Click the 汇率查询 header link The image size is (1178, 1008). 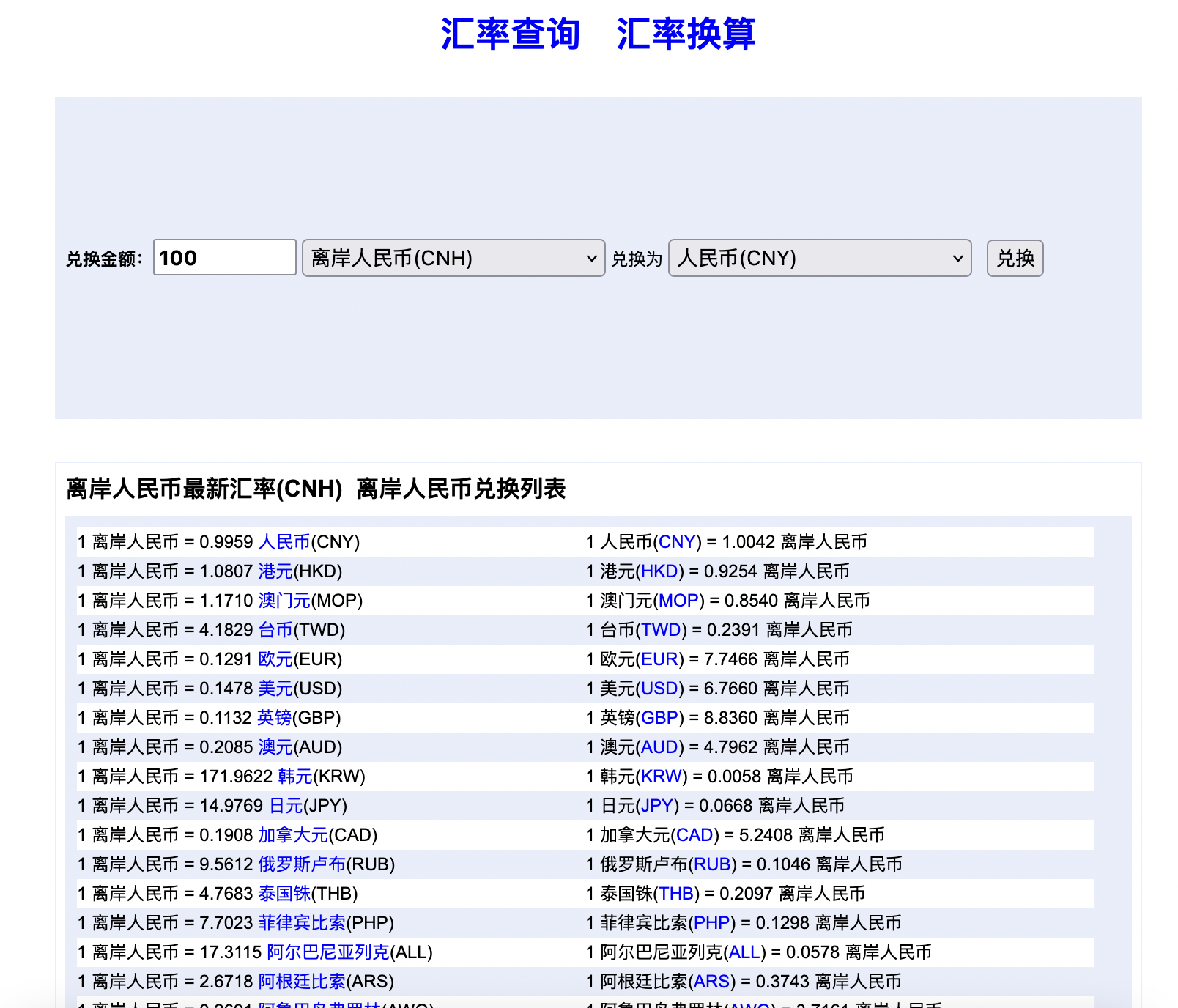pyautogui.click(x=511, y=34)
